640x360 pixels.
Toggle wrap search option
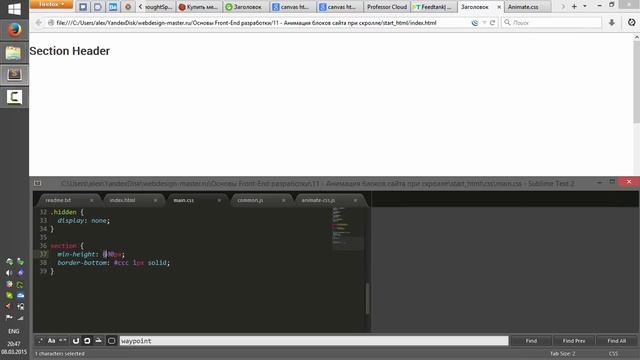tap(87, 340)
